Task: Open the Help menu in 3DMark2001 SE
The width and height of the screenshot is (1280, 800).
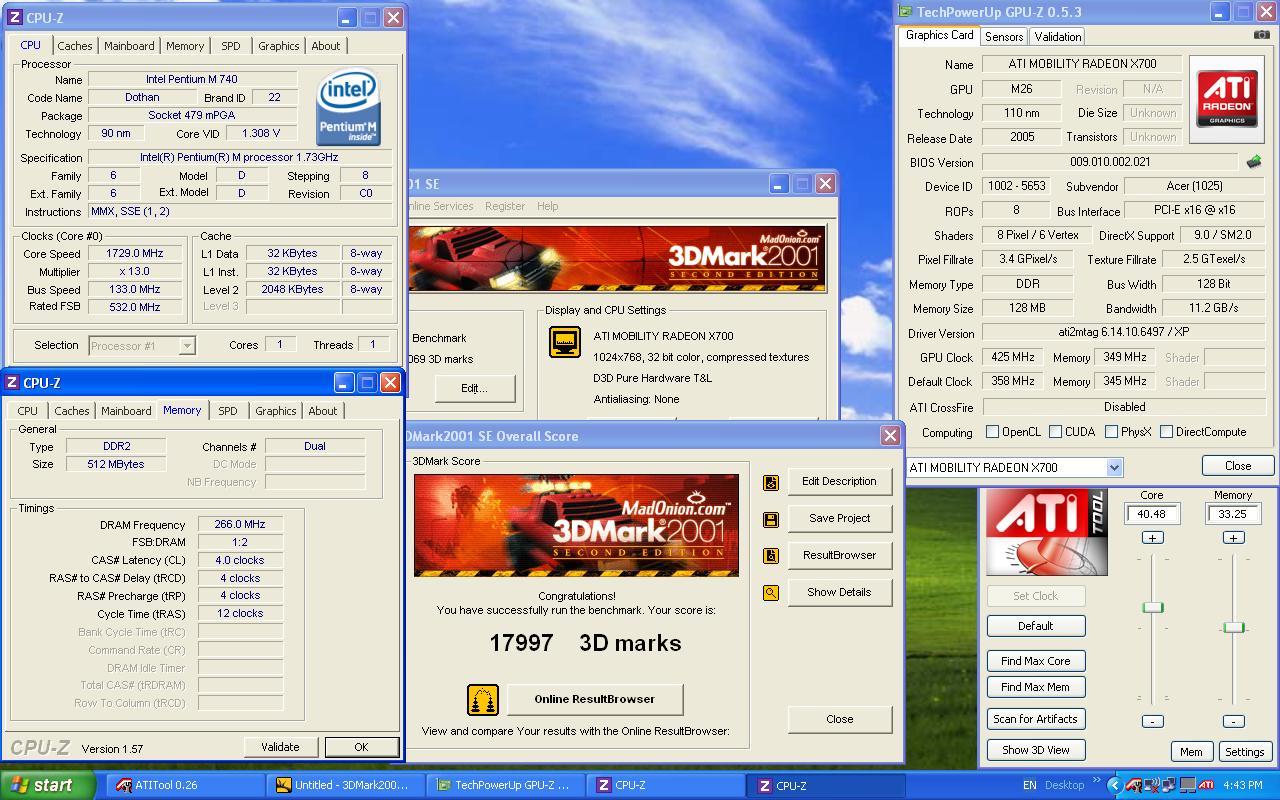Action: (x=547, y=206)
